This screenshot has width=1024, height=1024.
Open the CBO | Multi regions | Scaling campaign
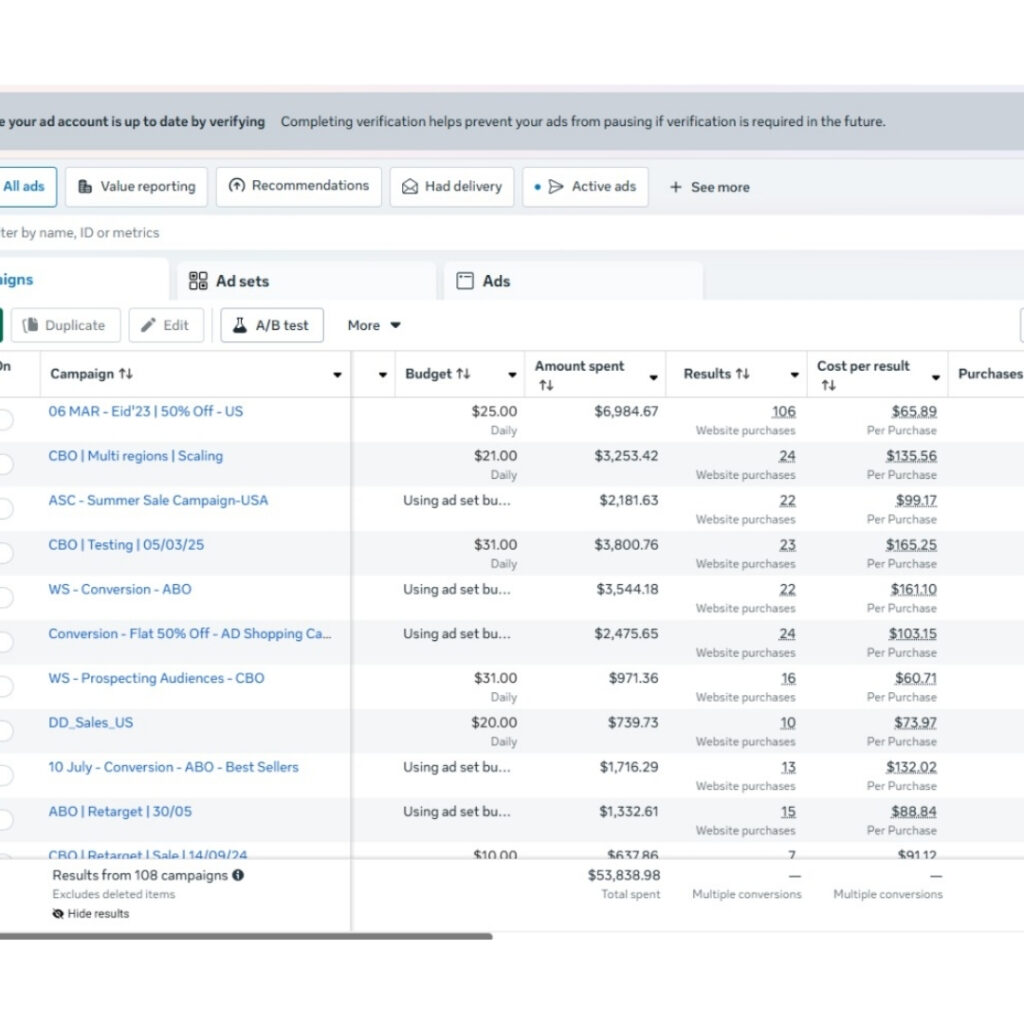[136, 456]
